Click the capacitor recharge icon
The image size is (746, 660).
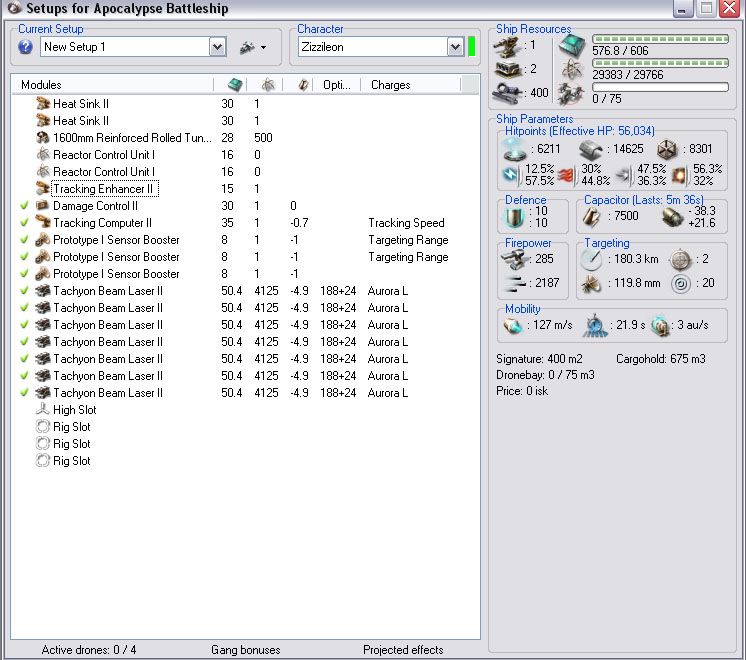click(x=673, y=217)
